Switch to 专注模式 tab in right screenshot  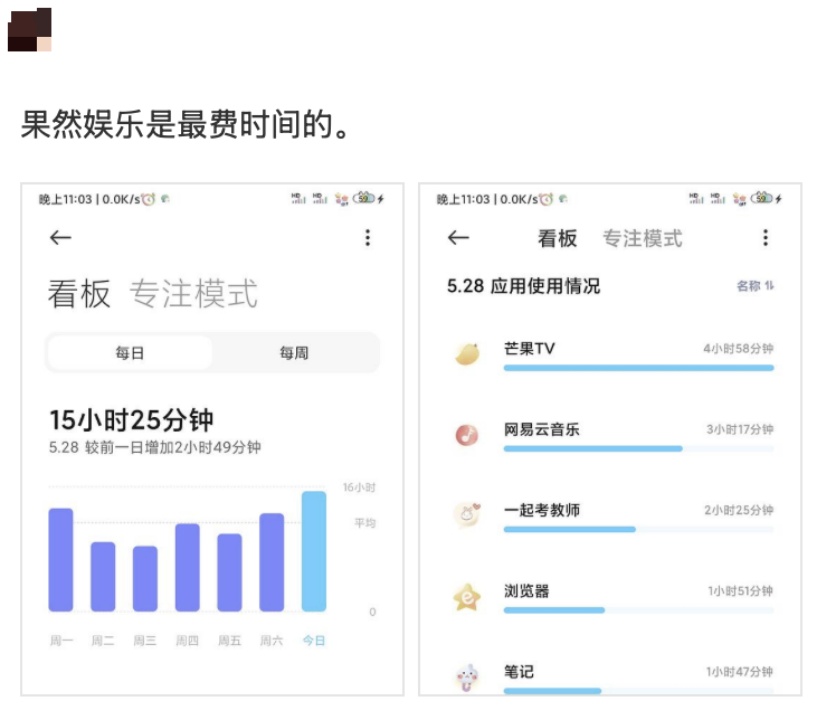642,238
